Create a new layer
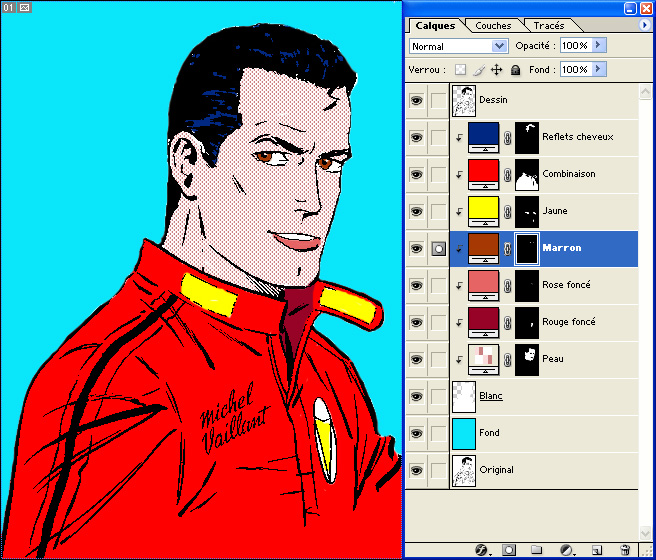 (597, 550)
